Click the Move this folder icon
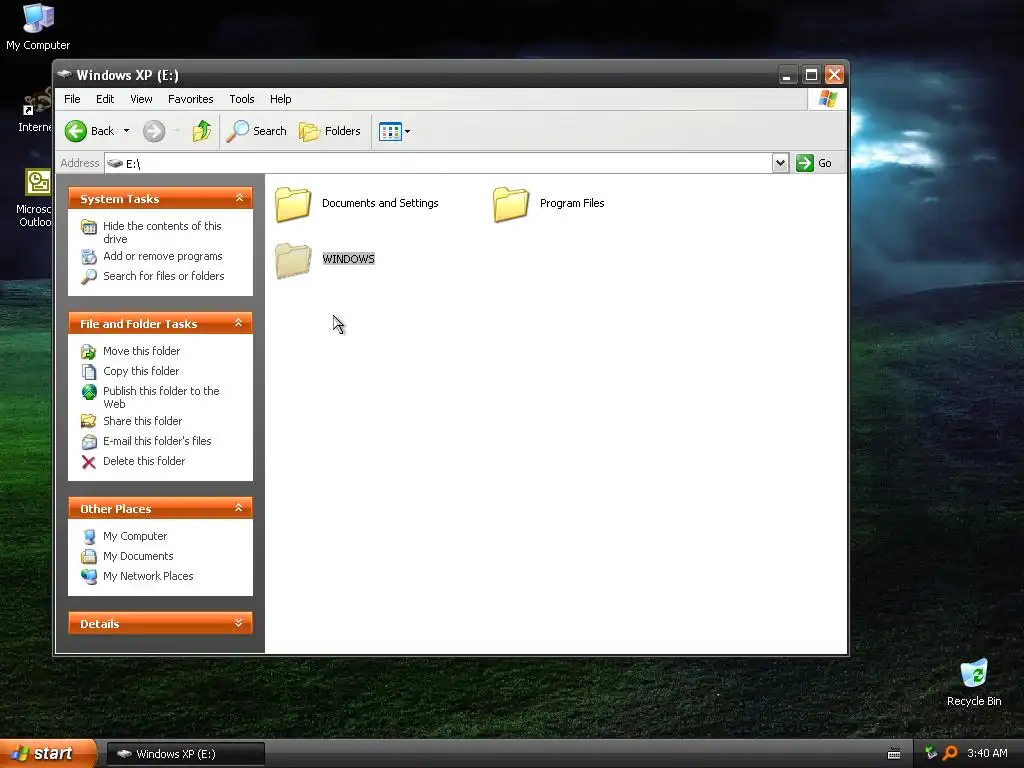1024x768 pixels. (x=89, y=352)
